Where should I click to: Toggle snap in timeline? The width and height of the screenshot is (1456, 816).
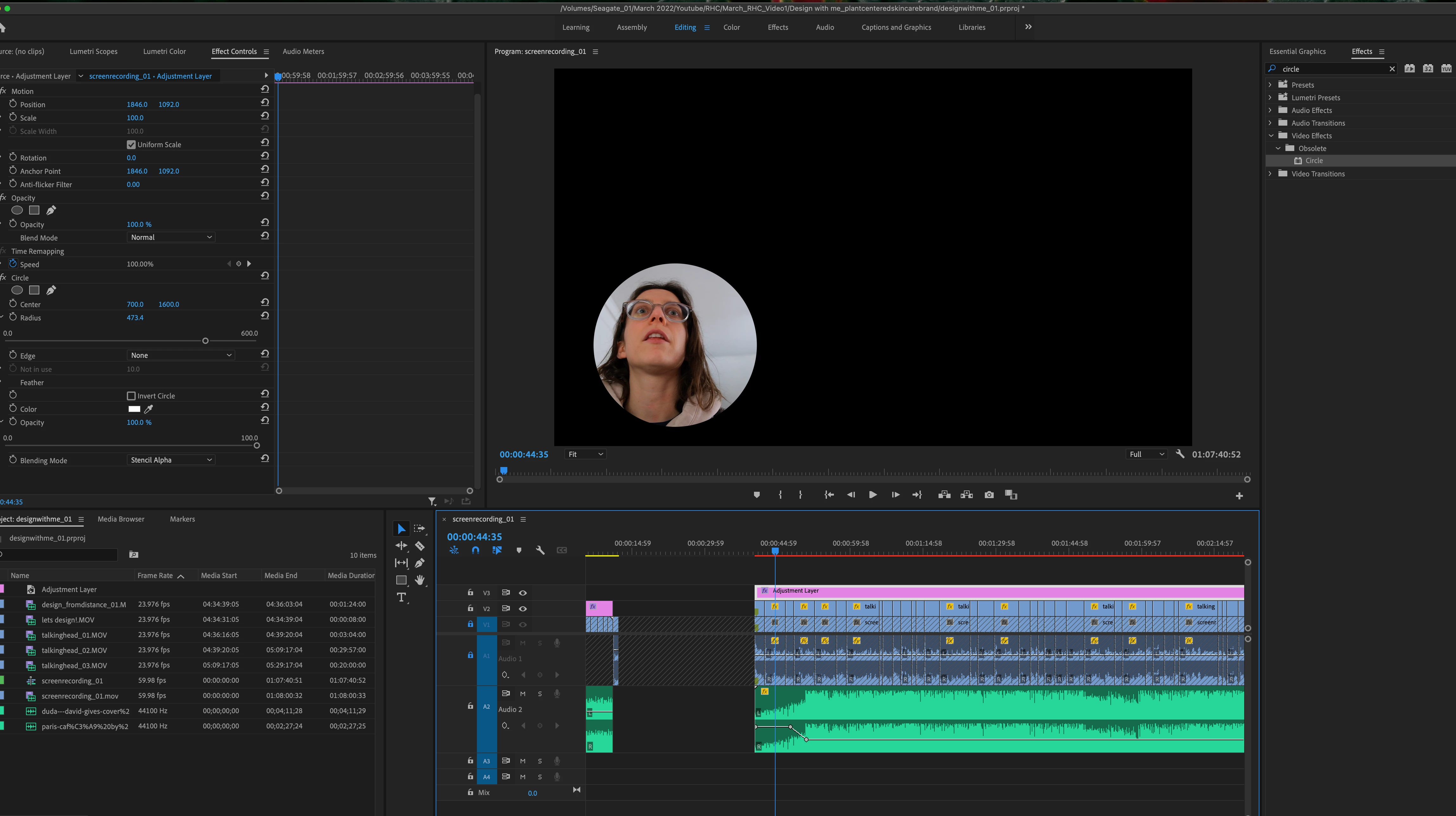pos(475,550)
